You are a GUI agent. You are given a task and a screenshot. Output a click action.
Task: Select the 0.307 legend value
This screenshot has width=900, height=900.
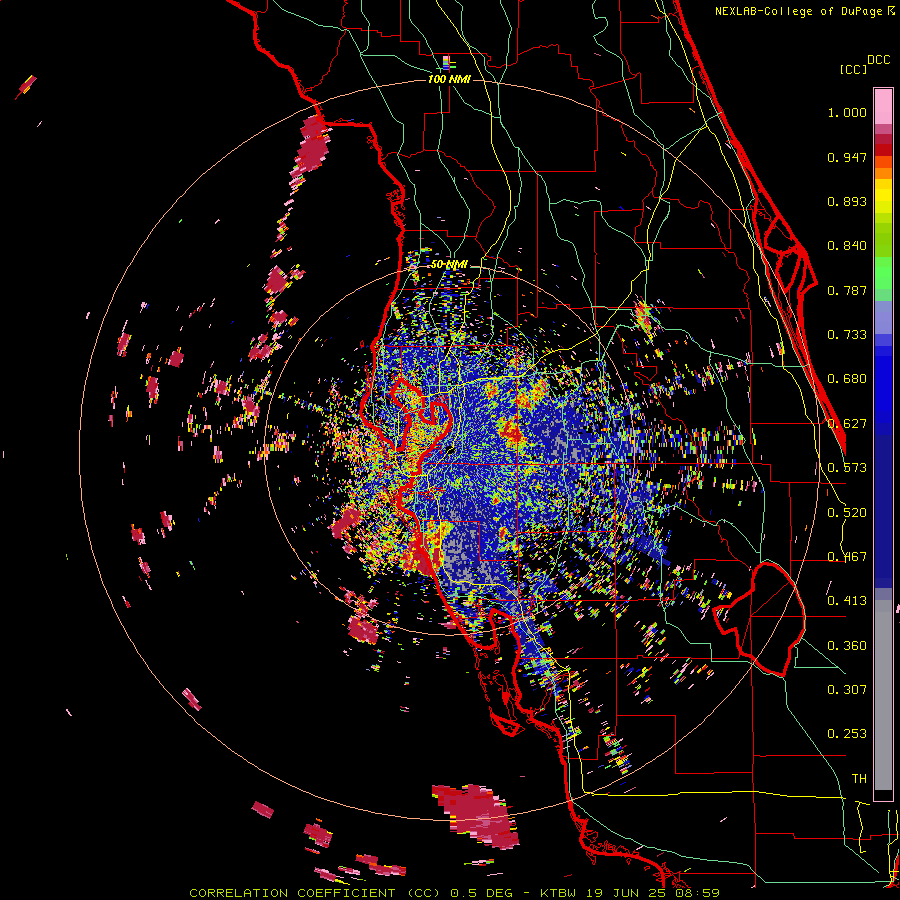click(x=847, y=690)
